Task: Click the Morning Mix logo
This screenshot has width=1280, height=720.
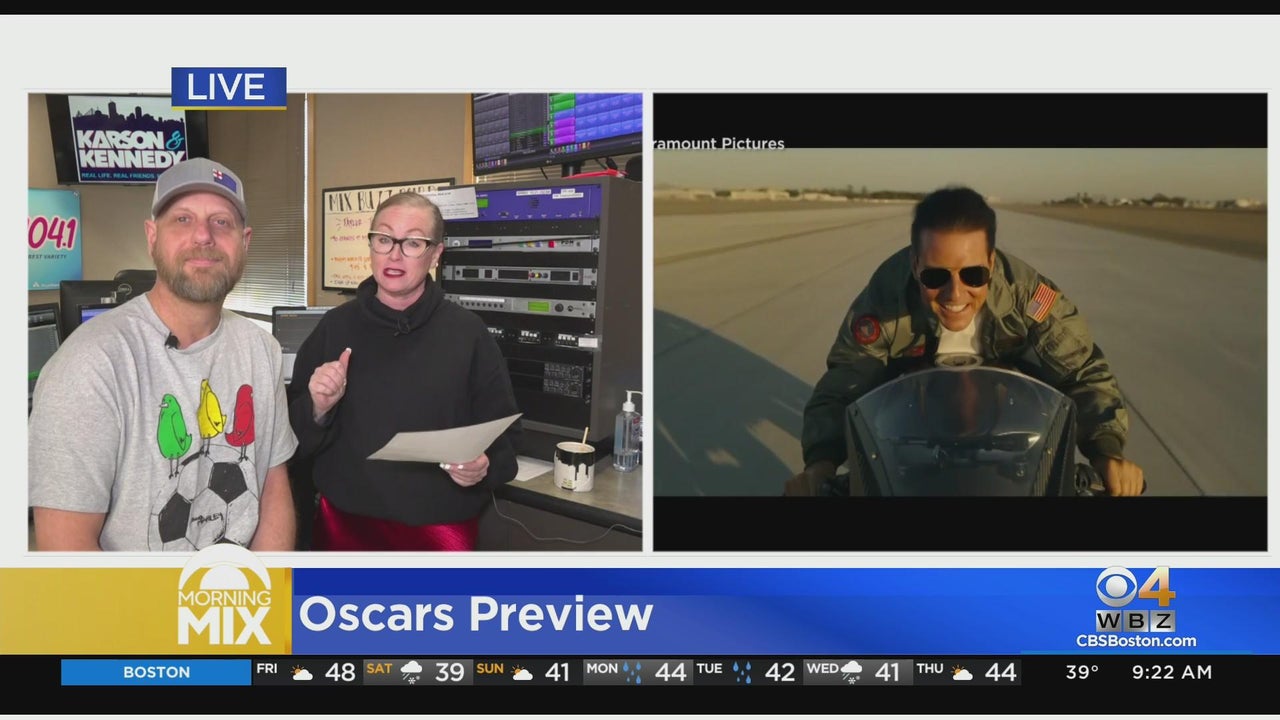Action: click(x=225, y=605)
